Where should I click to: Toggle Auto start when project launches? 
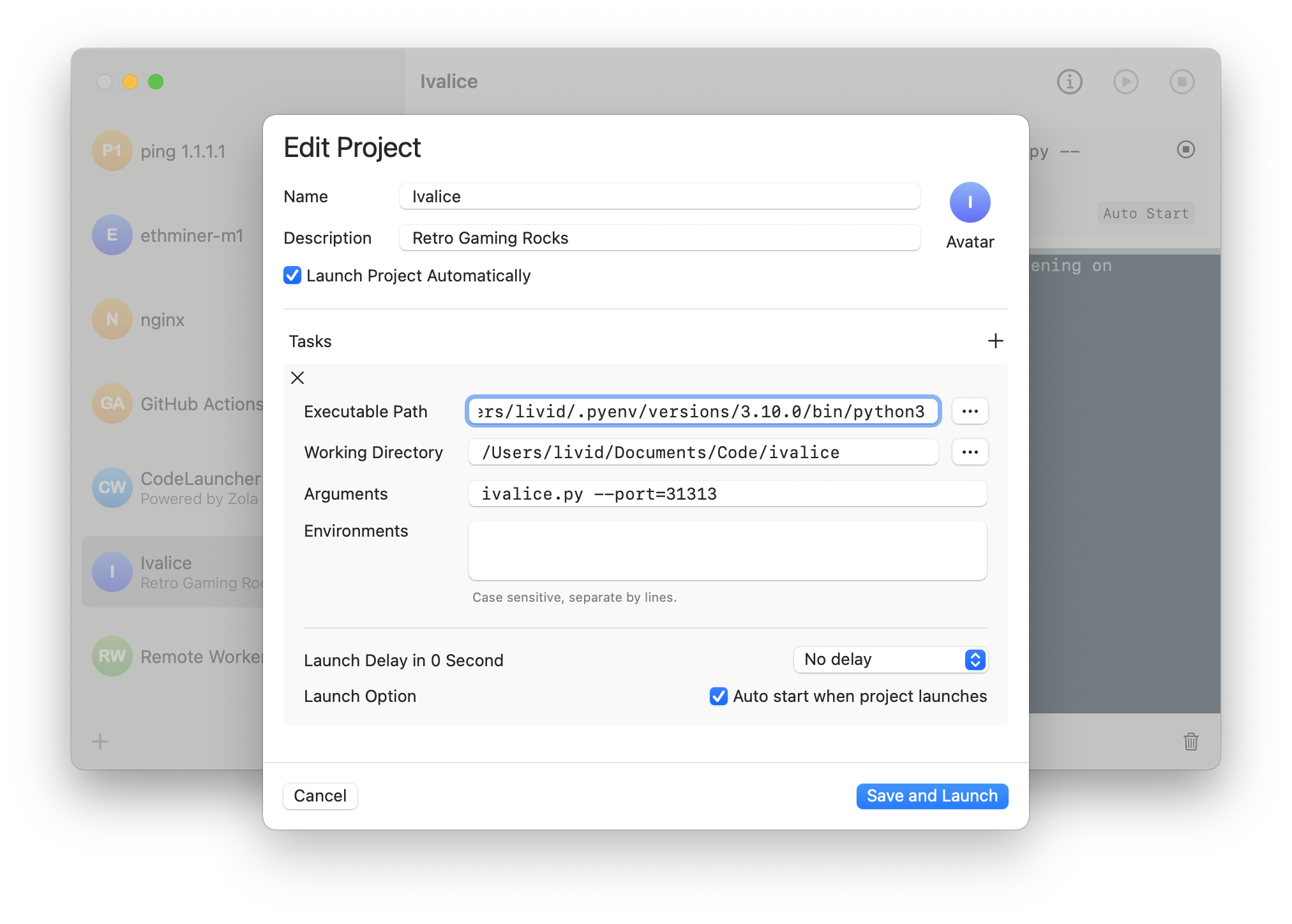tap(719, 696)
